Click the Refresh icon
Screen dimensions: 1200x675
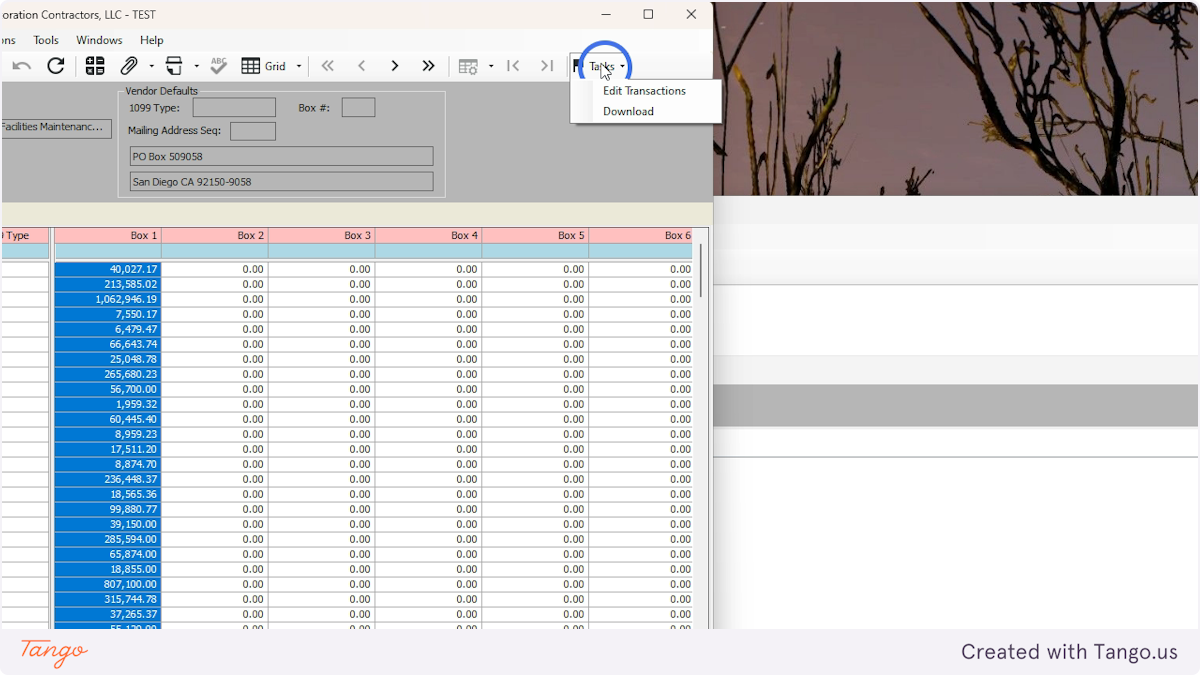(x=56, y=66)
